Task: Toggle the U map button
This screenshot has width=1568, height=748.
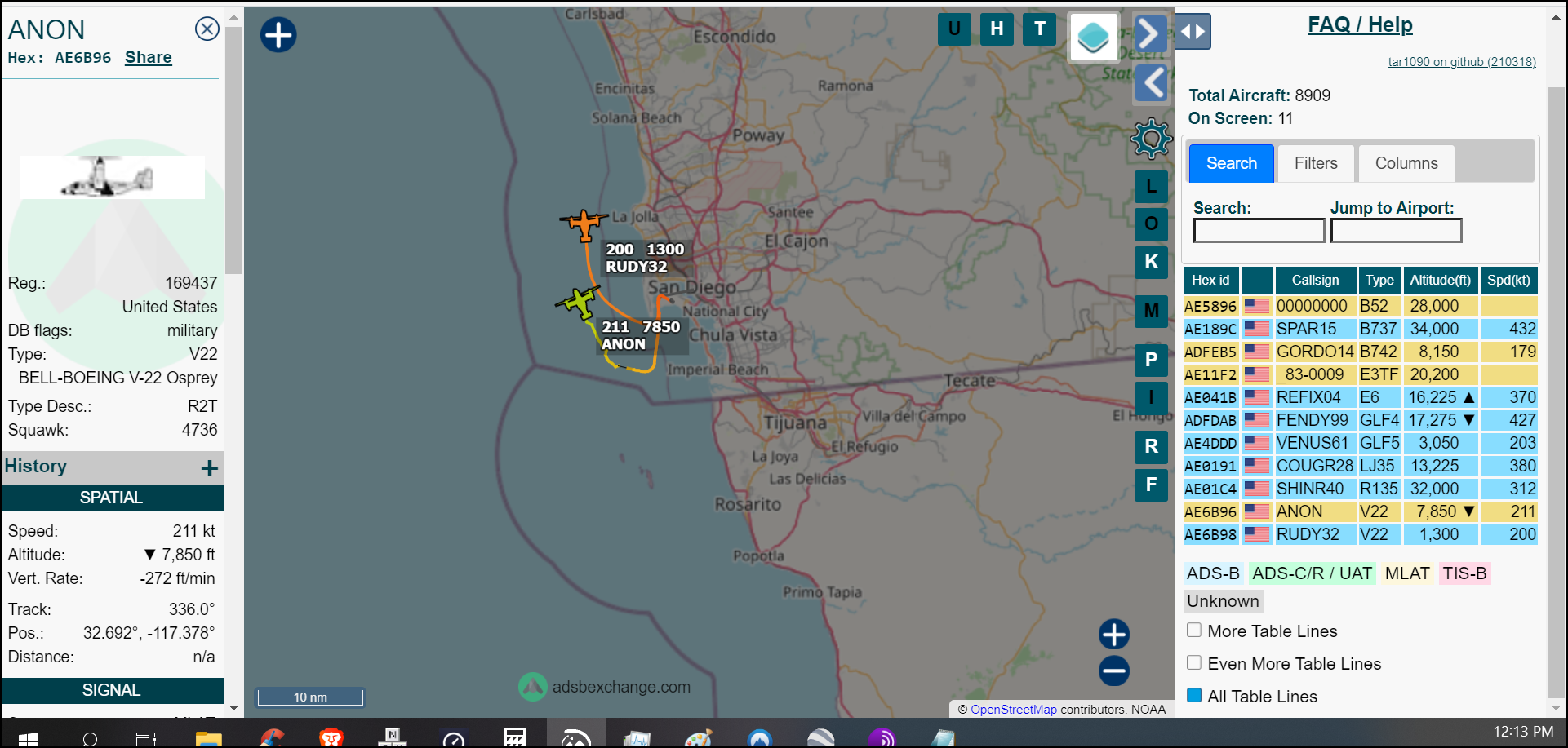Action: 954,29
